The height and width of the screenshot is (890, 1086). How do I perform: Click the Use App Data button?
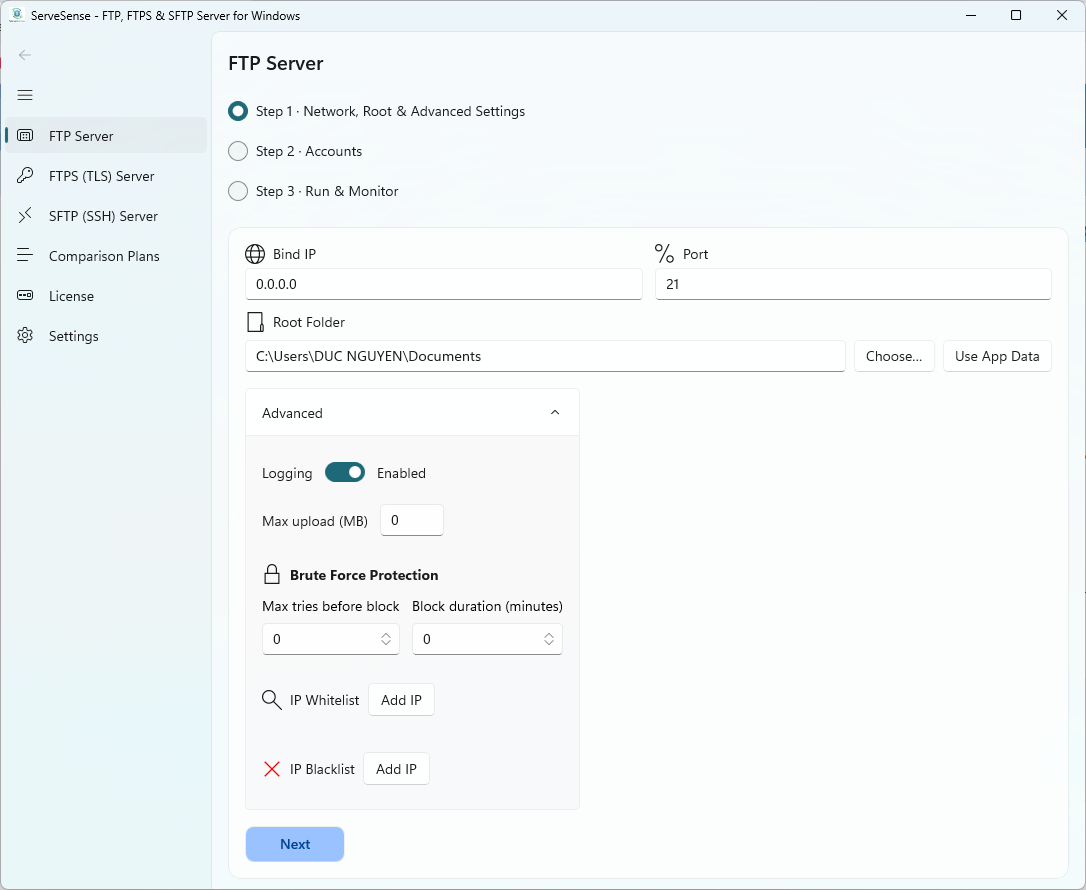tap(997, 356)
